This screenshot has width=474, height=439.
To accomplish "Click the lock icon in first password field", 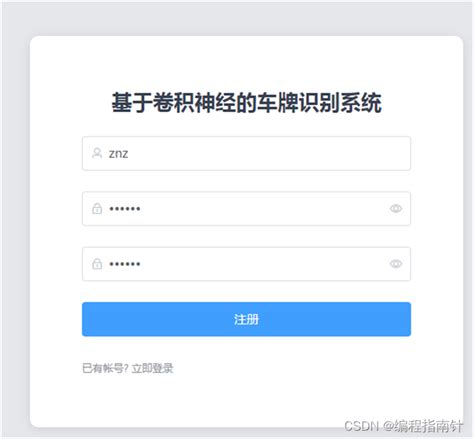I will (x=97, y=209).
